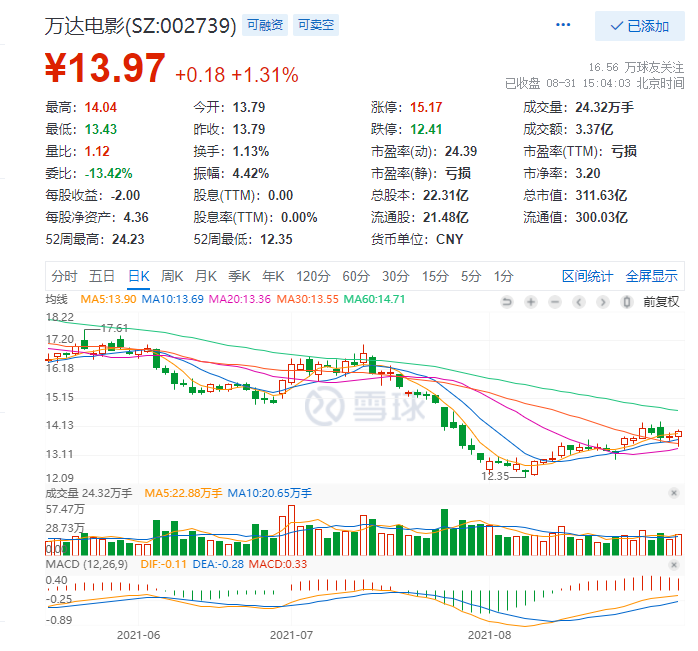Switch to the 5分 chart tab
Screen dimensions: 698x651
(471, 276)
